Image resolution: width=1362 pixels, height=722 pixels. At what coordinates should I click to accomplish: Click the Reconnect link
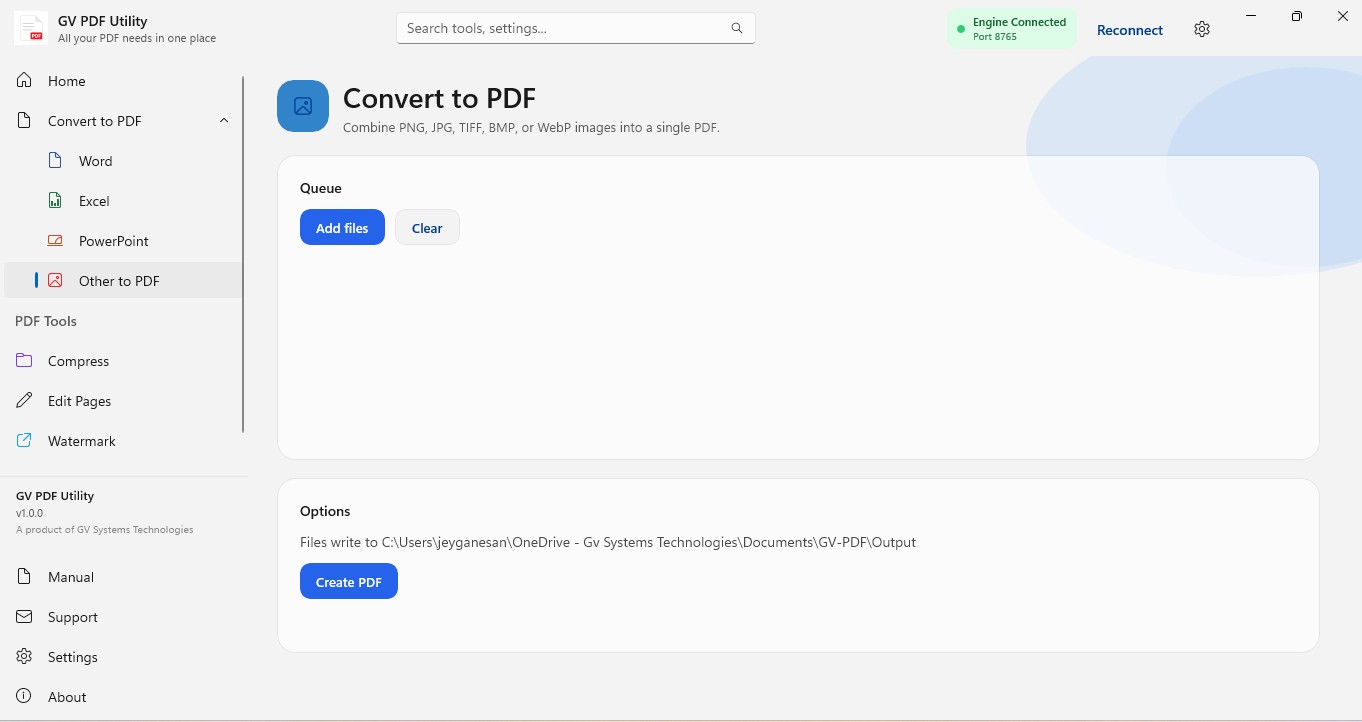1130,30
